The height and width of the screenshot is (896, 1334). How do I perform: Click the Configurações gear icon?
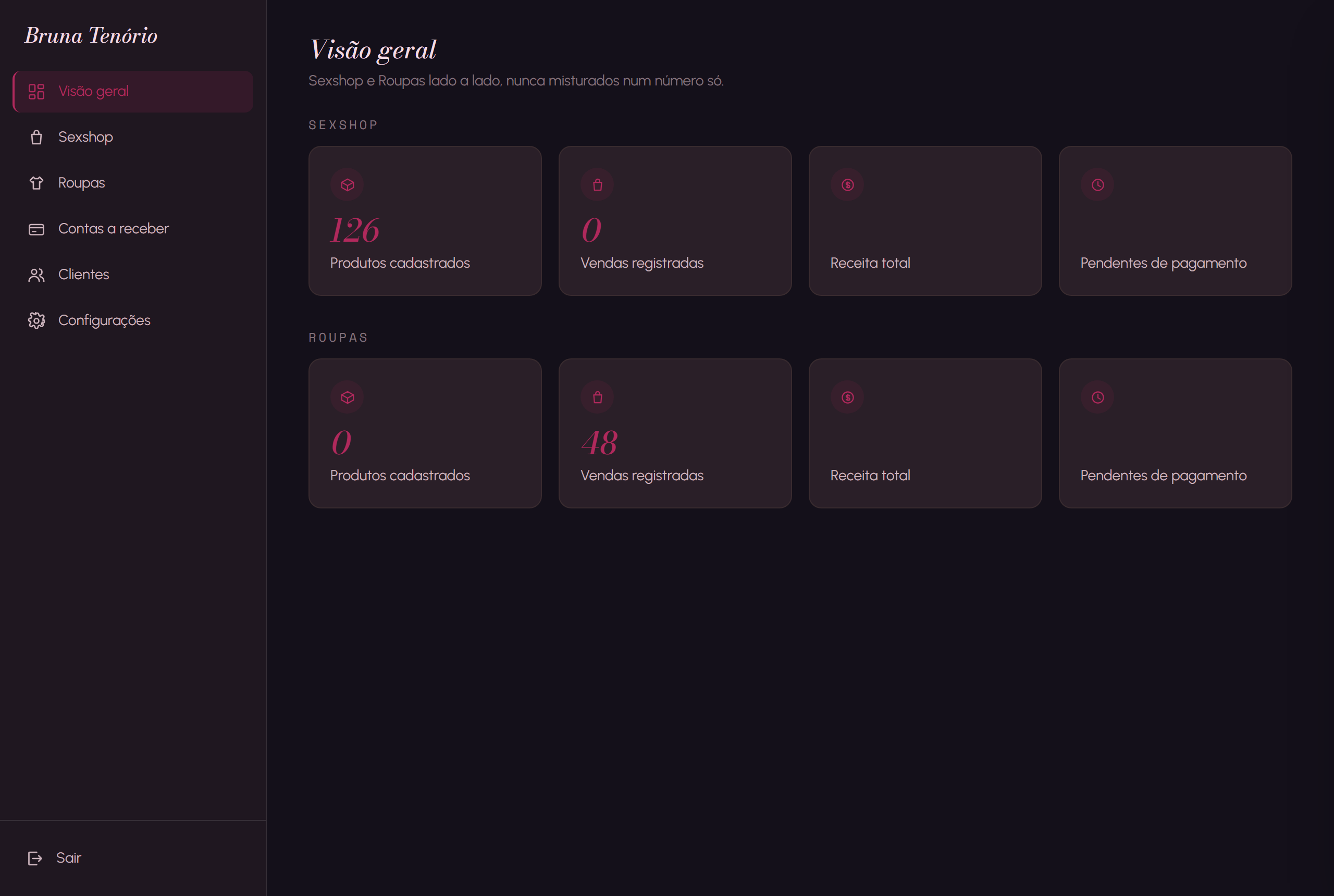tap(36, 320)
